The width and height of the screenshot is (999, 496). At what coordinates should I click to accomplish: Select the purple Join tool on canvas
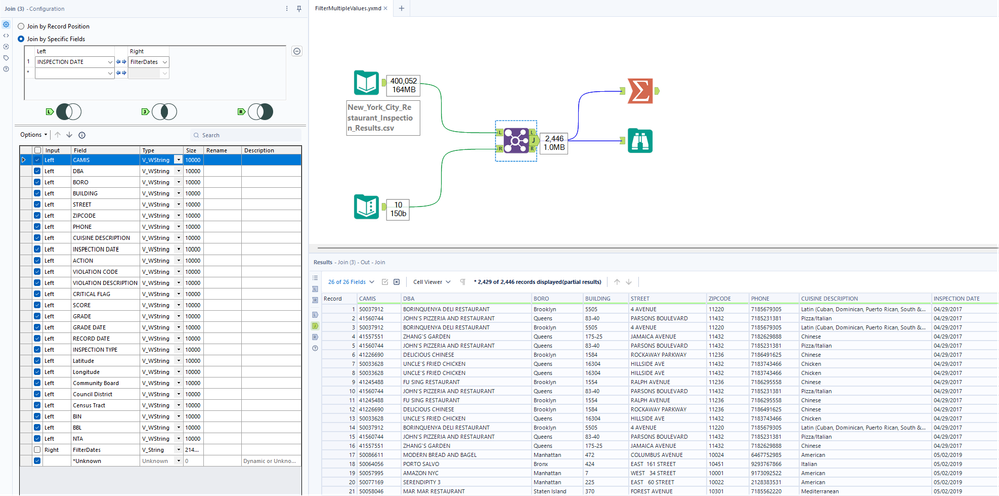pos(518,141)
